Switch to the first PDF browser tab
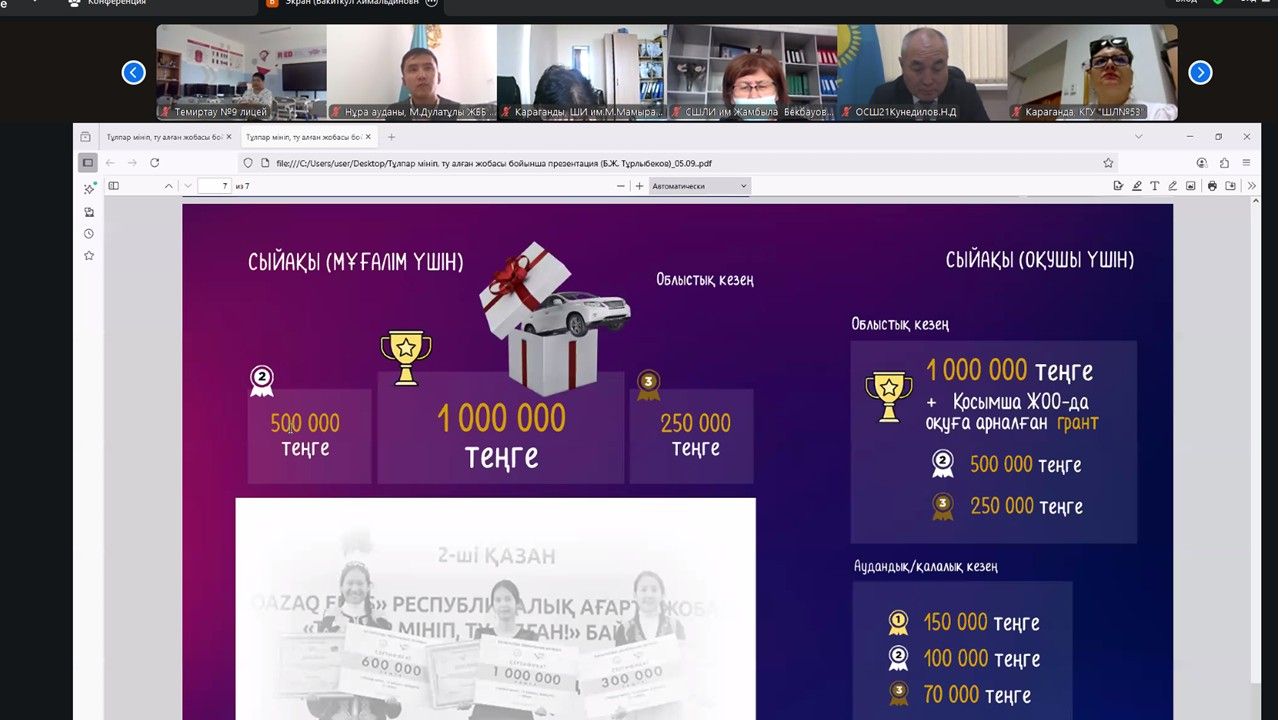 point(164,137)
